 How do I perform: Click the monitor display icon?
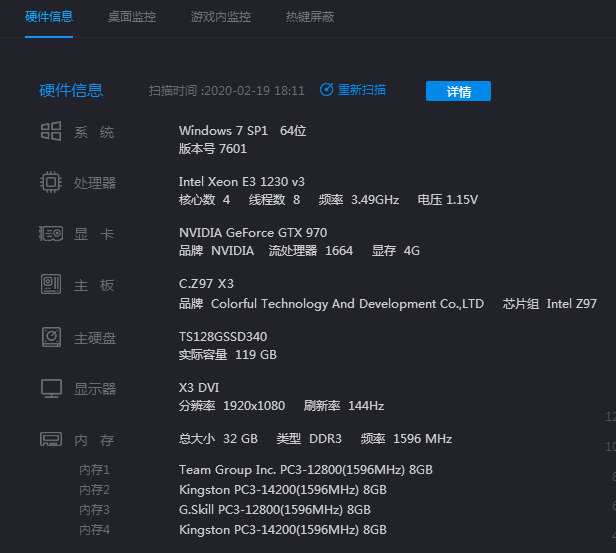(x=51, y=388)
